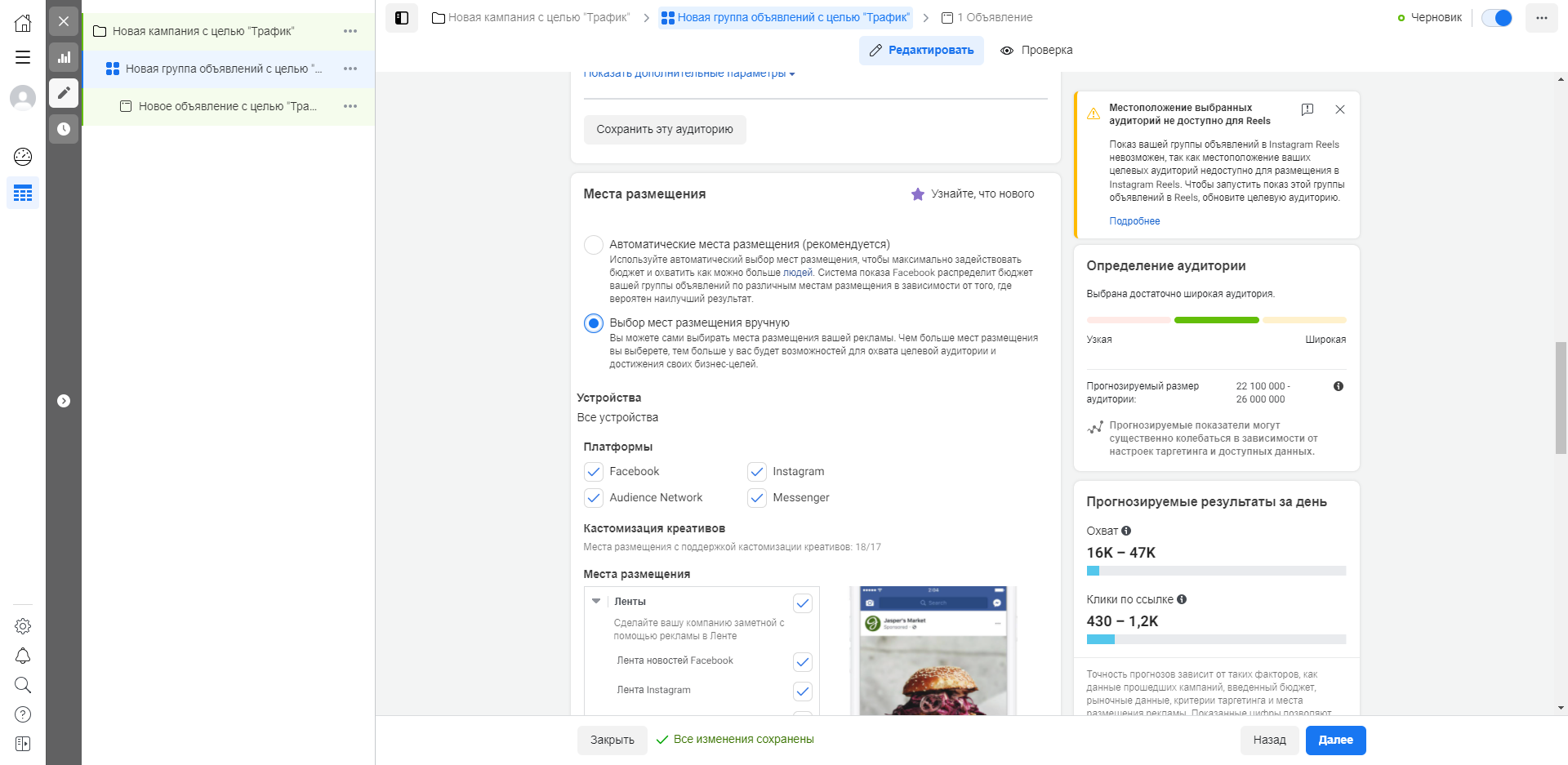Click the burger ad preview thumbnail

tap(933, 651)
